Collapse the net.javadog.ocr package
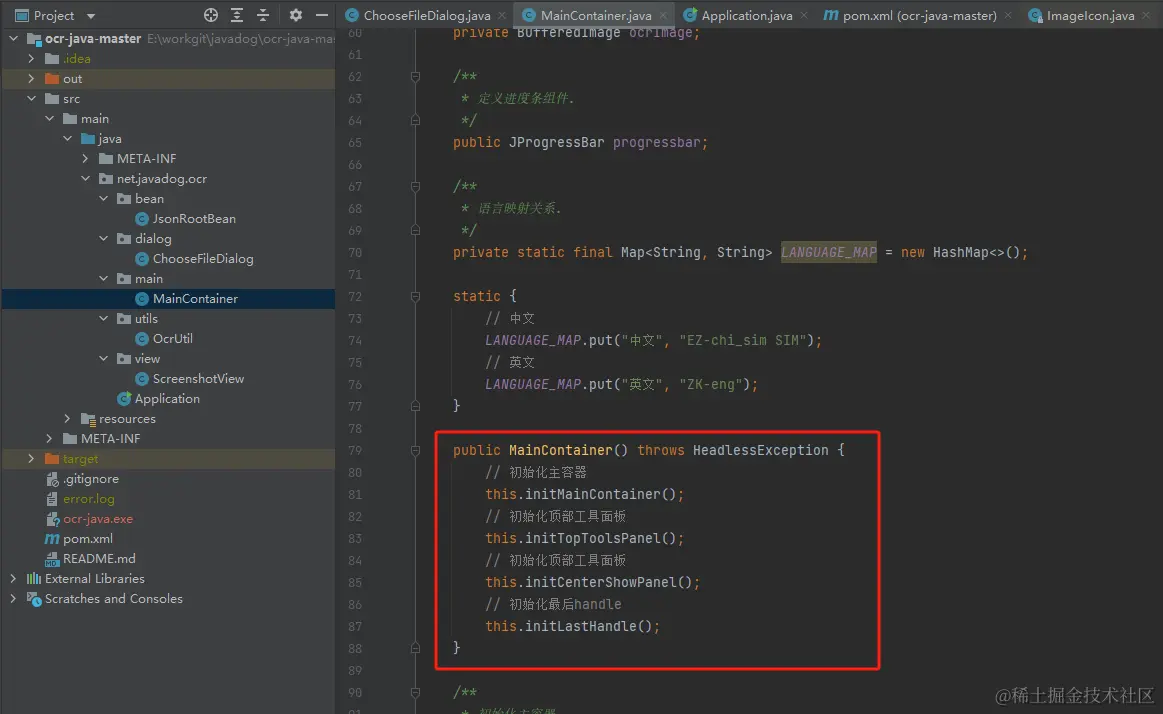Image resolution: width=1163 pixels, height=714 pixels. coord(85,178)
